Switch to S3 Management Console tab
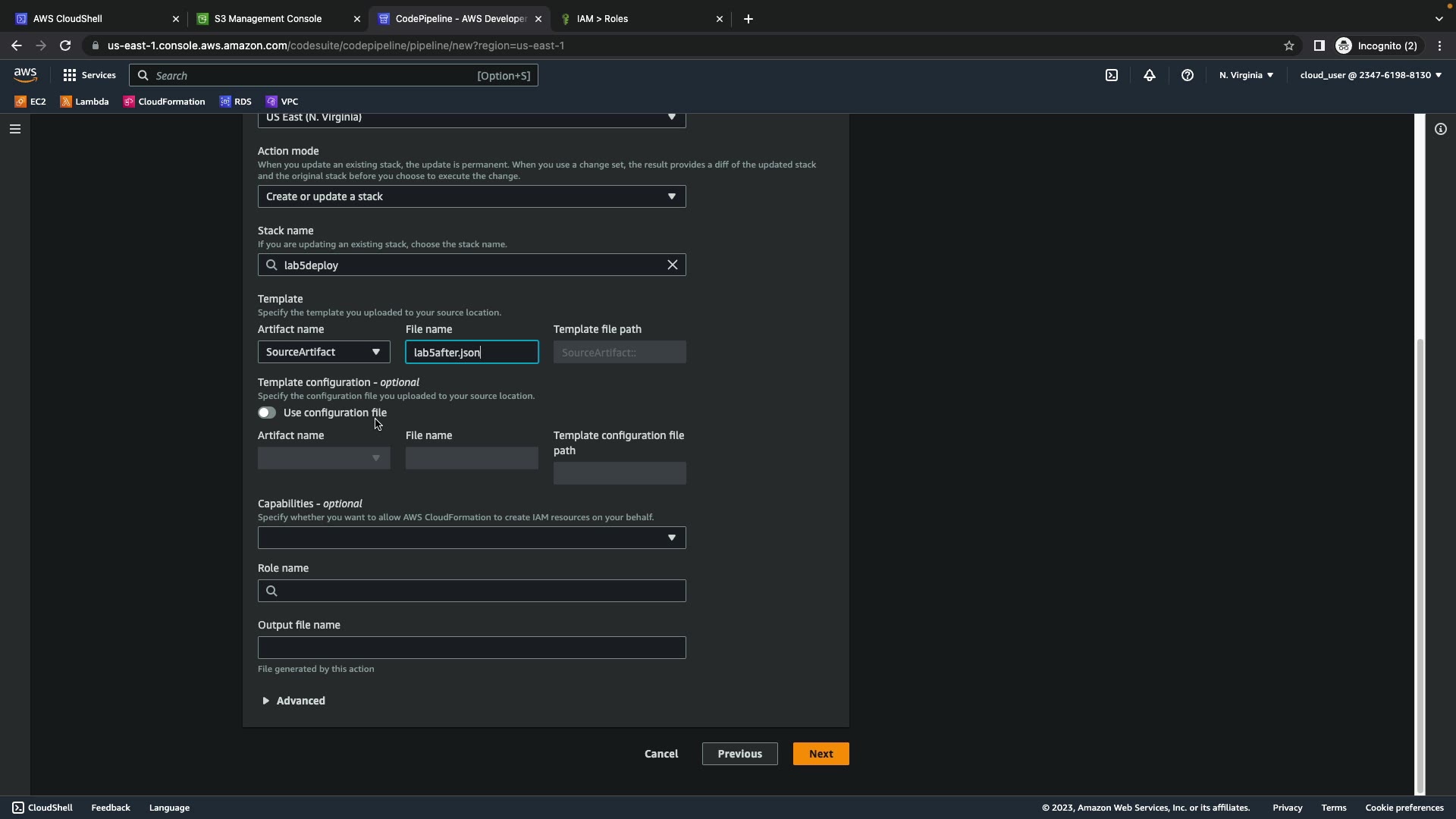The width and height of the screenshot is (1456, 819). [268, 19]
